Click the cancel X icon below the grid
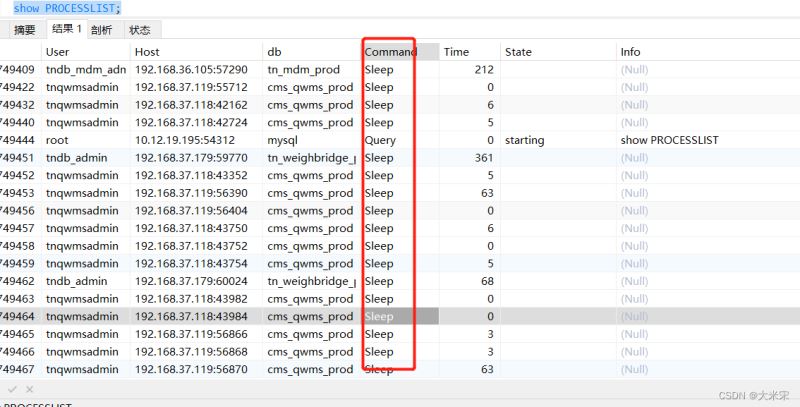 tap(30, 389)
